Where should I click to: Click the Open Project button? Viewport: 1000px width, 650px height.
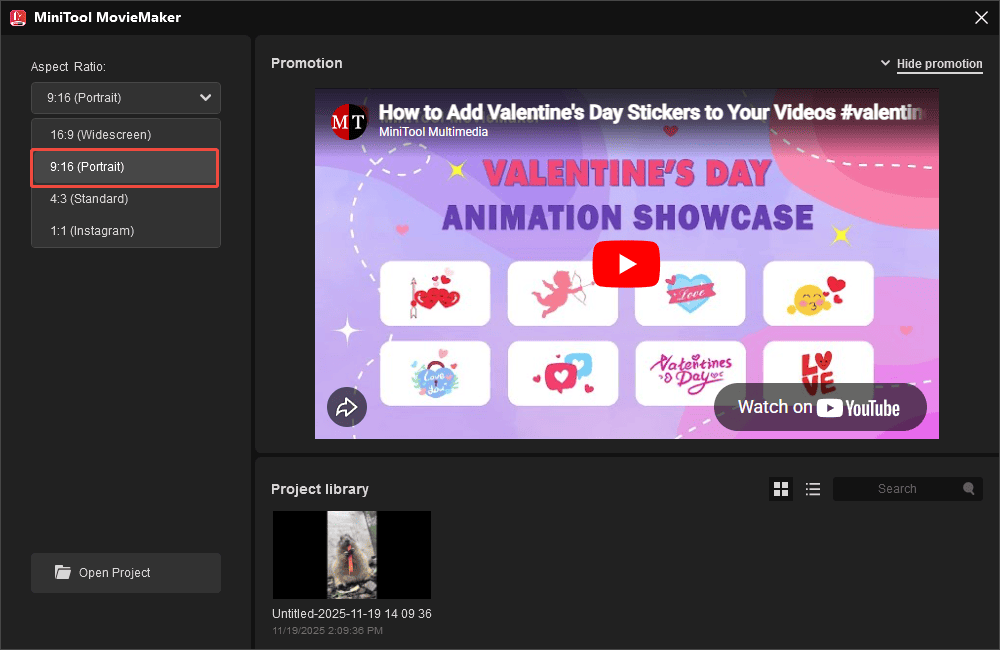[x=125, y=572]
